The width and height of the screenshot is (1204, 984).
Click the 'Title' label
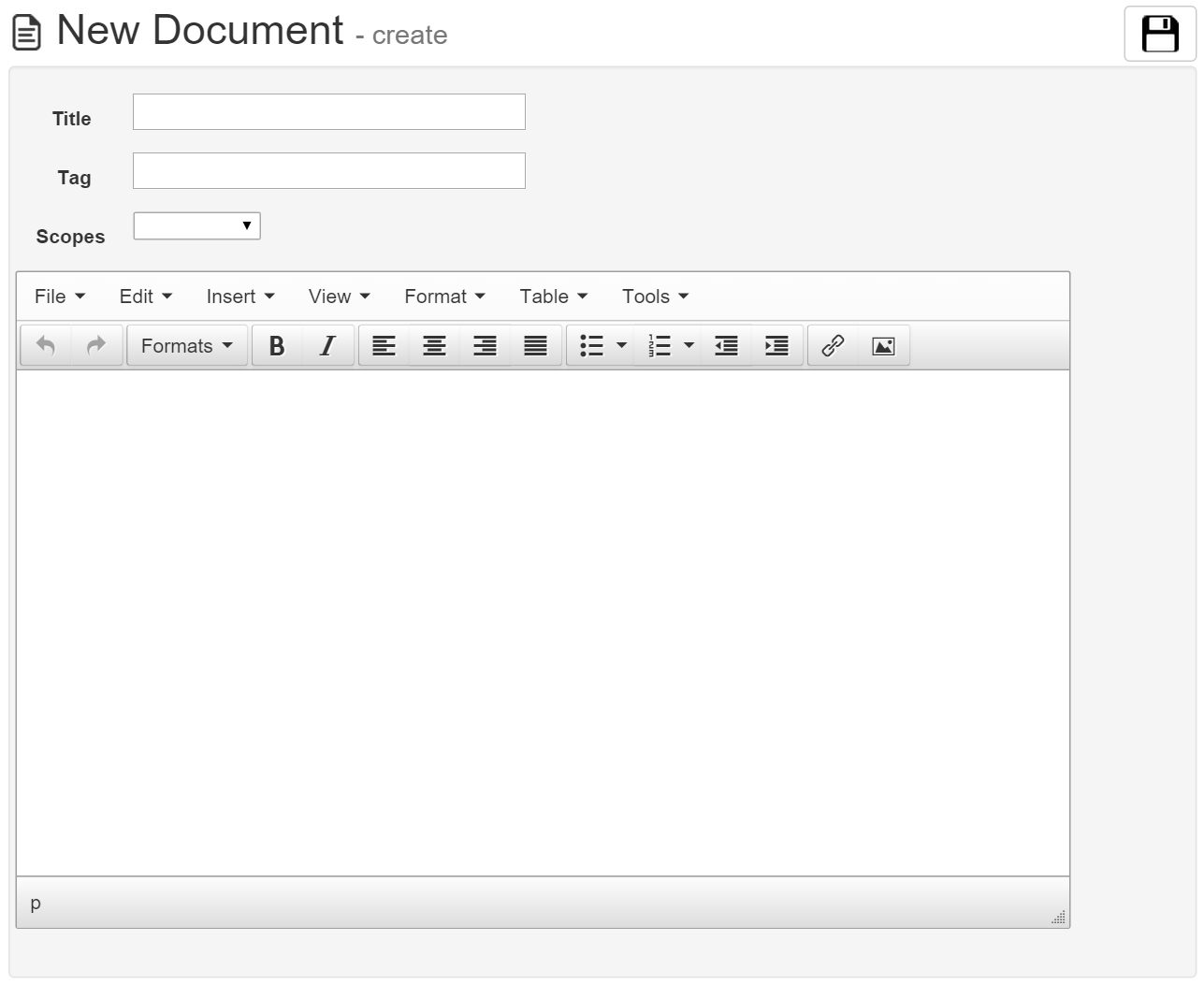[71, 119]
